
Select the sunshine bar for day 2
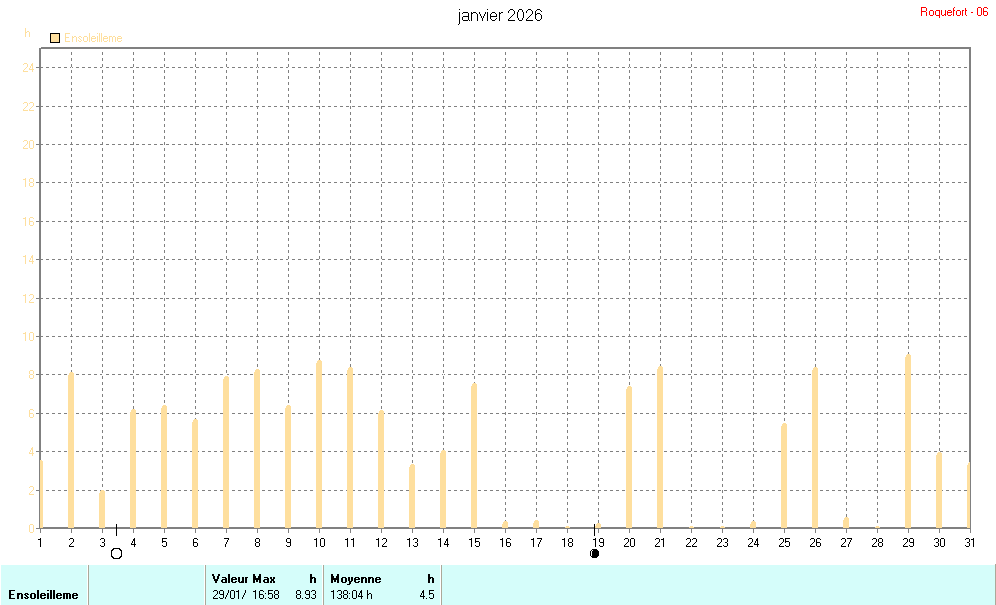[71, 449]
